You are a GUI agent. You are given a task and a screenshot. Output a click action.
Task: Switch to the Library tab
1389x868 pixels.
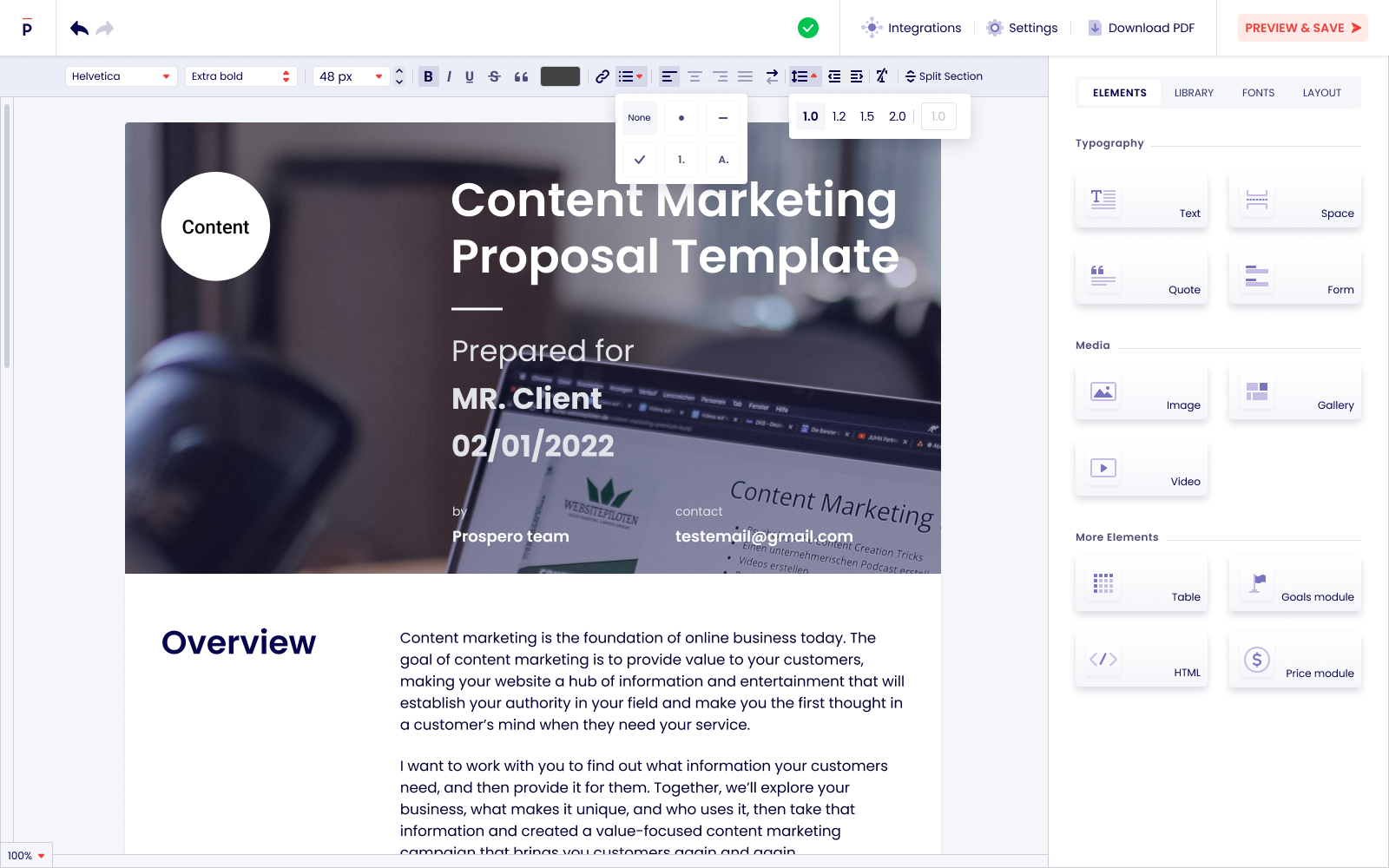pos(1194,92)
